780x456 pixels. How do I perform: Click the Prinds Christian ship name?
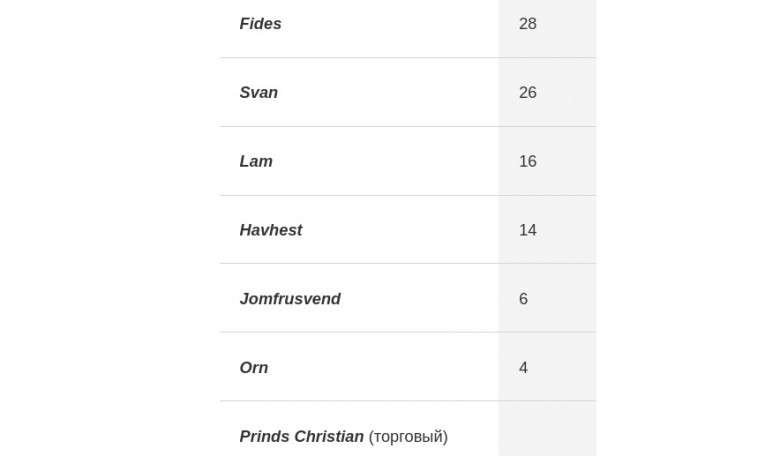[301, 436]
